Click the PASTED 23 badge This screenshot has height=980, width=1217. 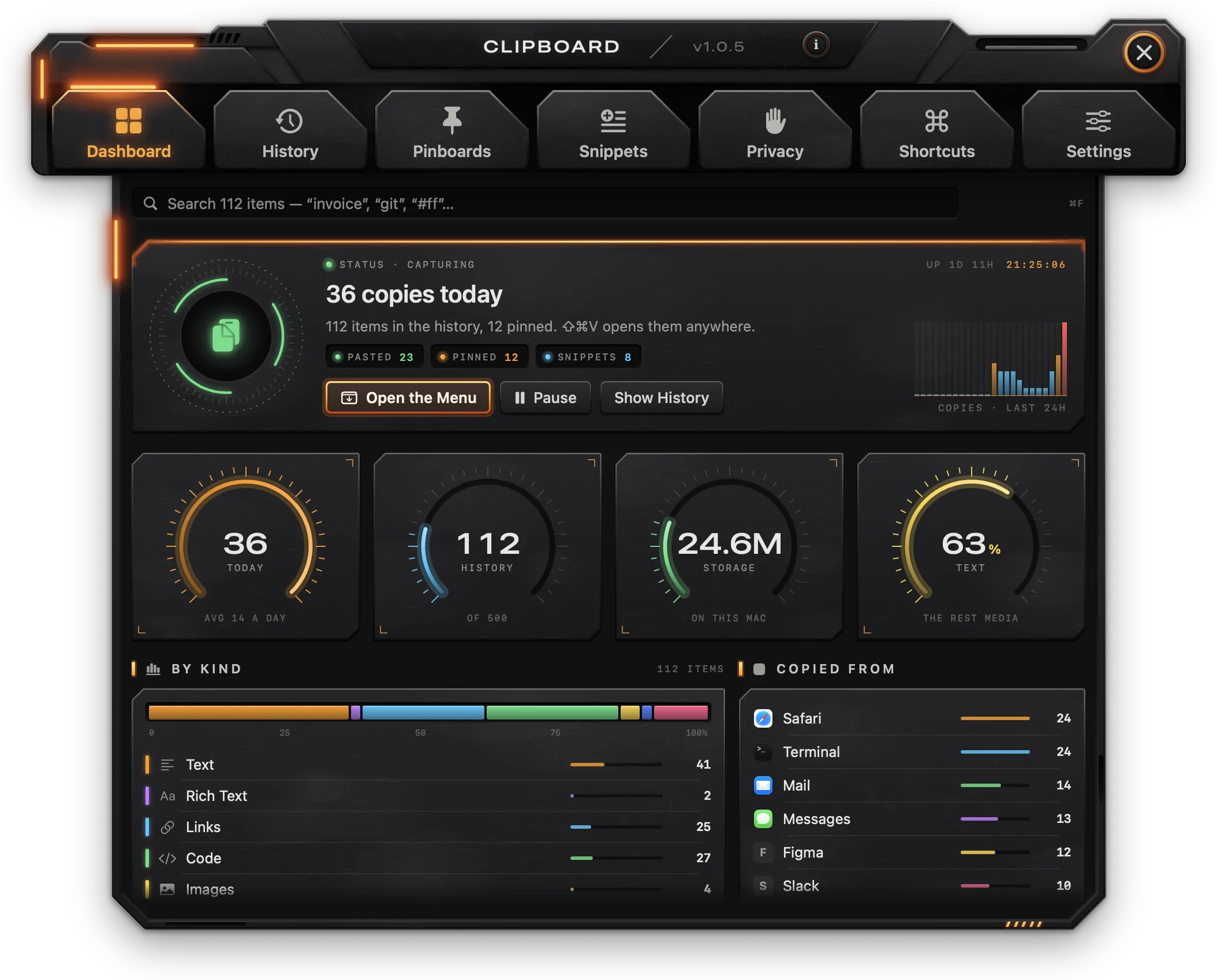tap(374, 357)
